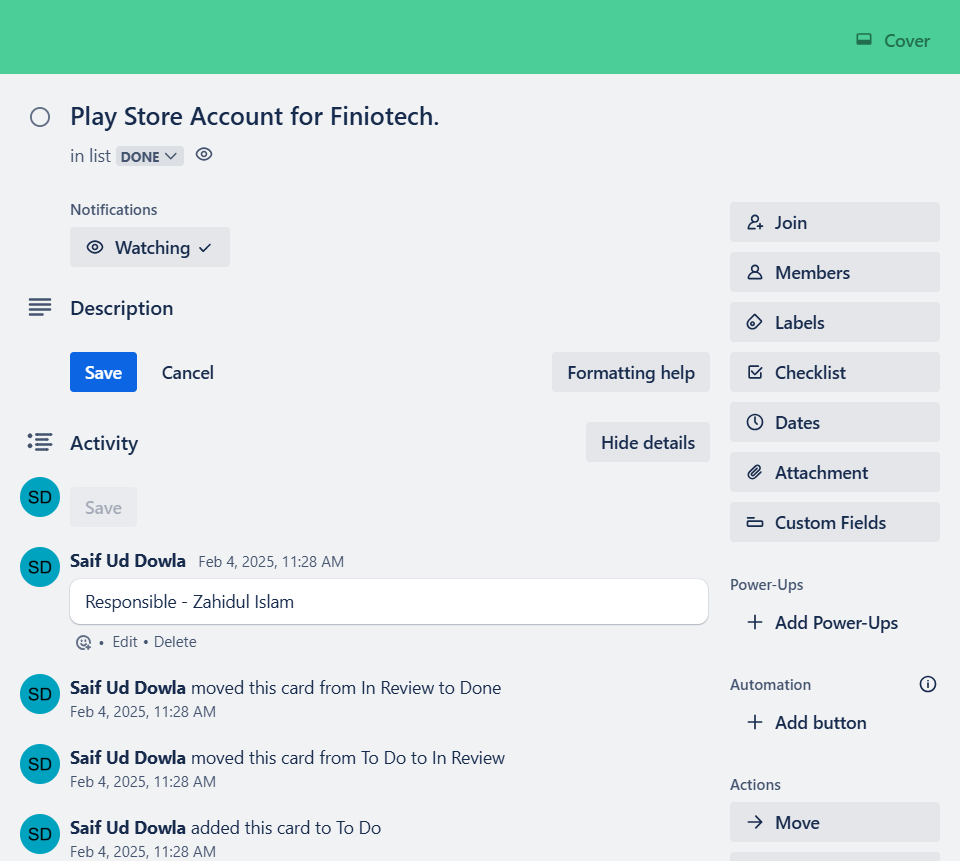Click the watching eye icon beside list name

pyautogui.click(x=204, y=155)
